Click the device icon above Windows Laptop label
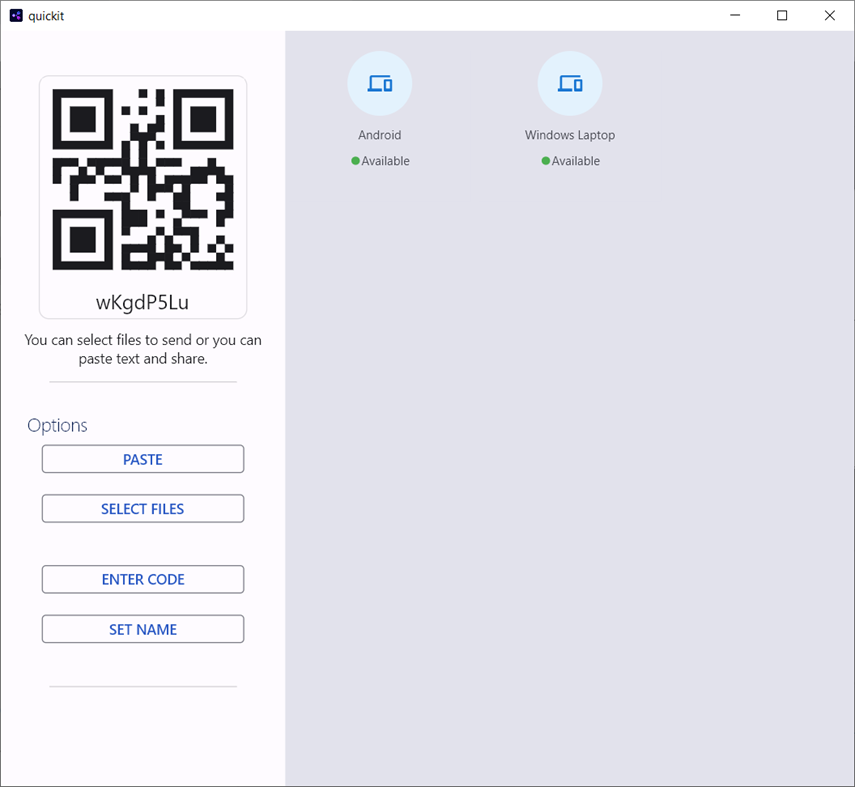Viewport: 855px width, 787px height. [x=570, y=83]
